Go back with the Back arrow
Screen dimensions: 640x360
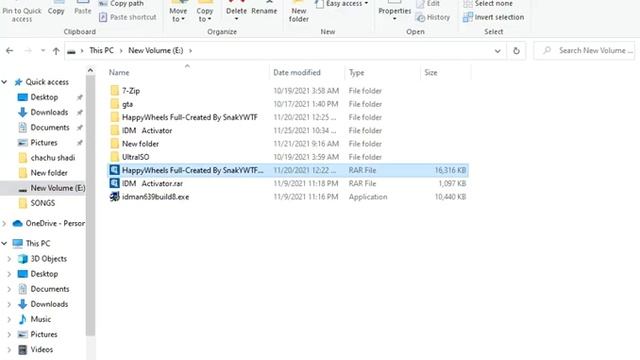point(10,51)
